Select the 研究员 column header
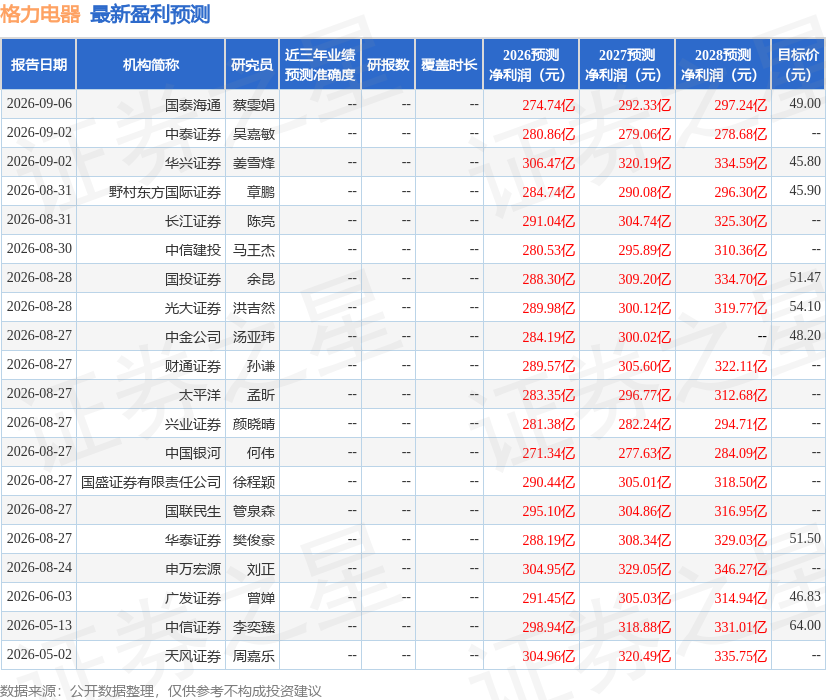The width and height of the screenshot is (826, 700). tap(252, 64)
